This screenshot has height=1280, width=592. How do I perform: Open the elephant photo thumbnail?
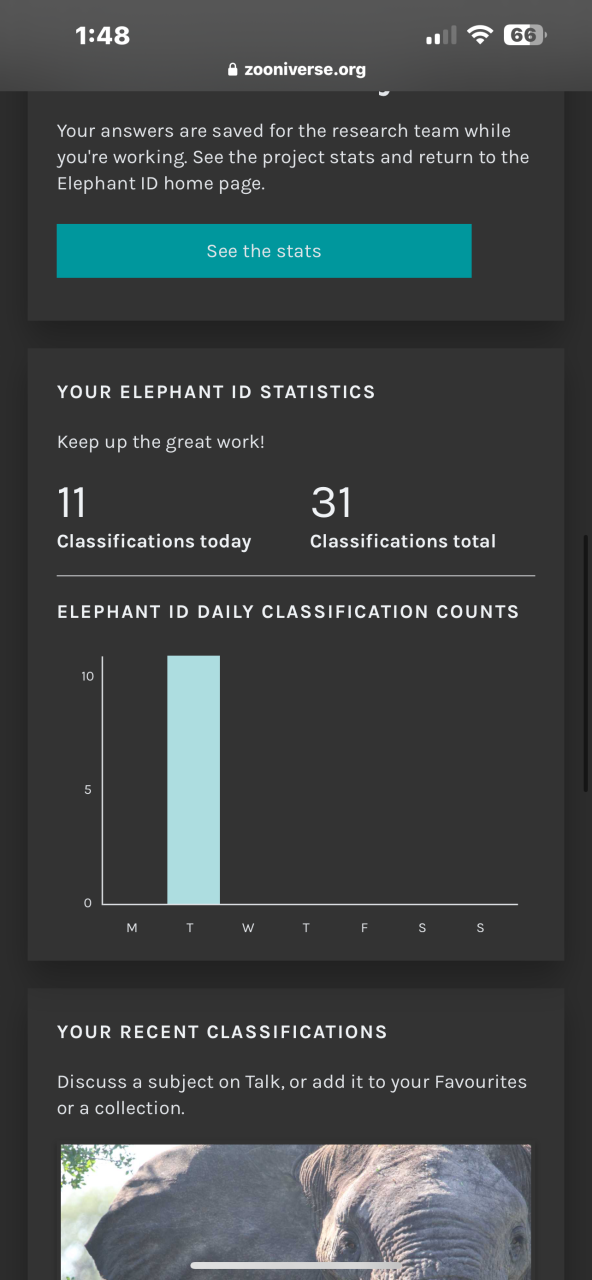pos(296,1212)
